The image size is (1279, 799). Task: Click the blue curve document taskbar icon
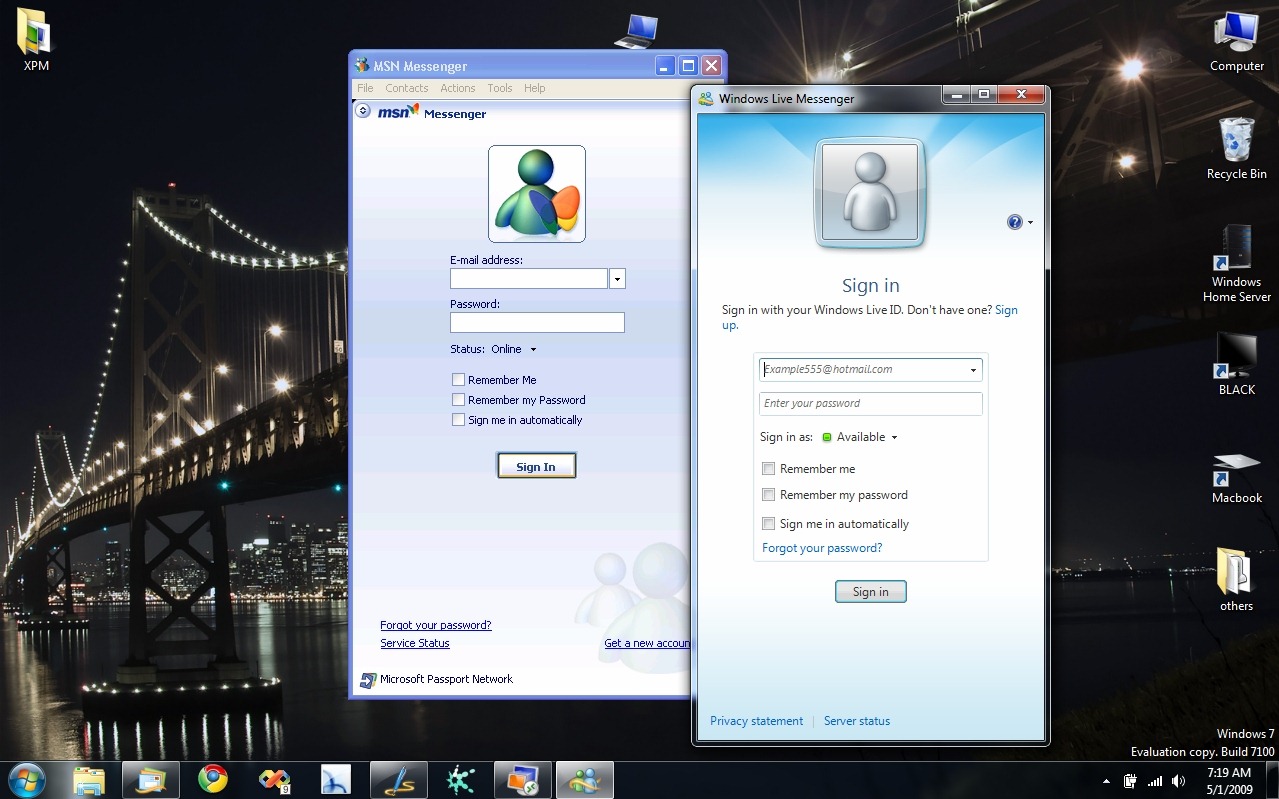[336, 780]
